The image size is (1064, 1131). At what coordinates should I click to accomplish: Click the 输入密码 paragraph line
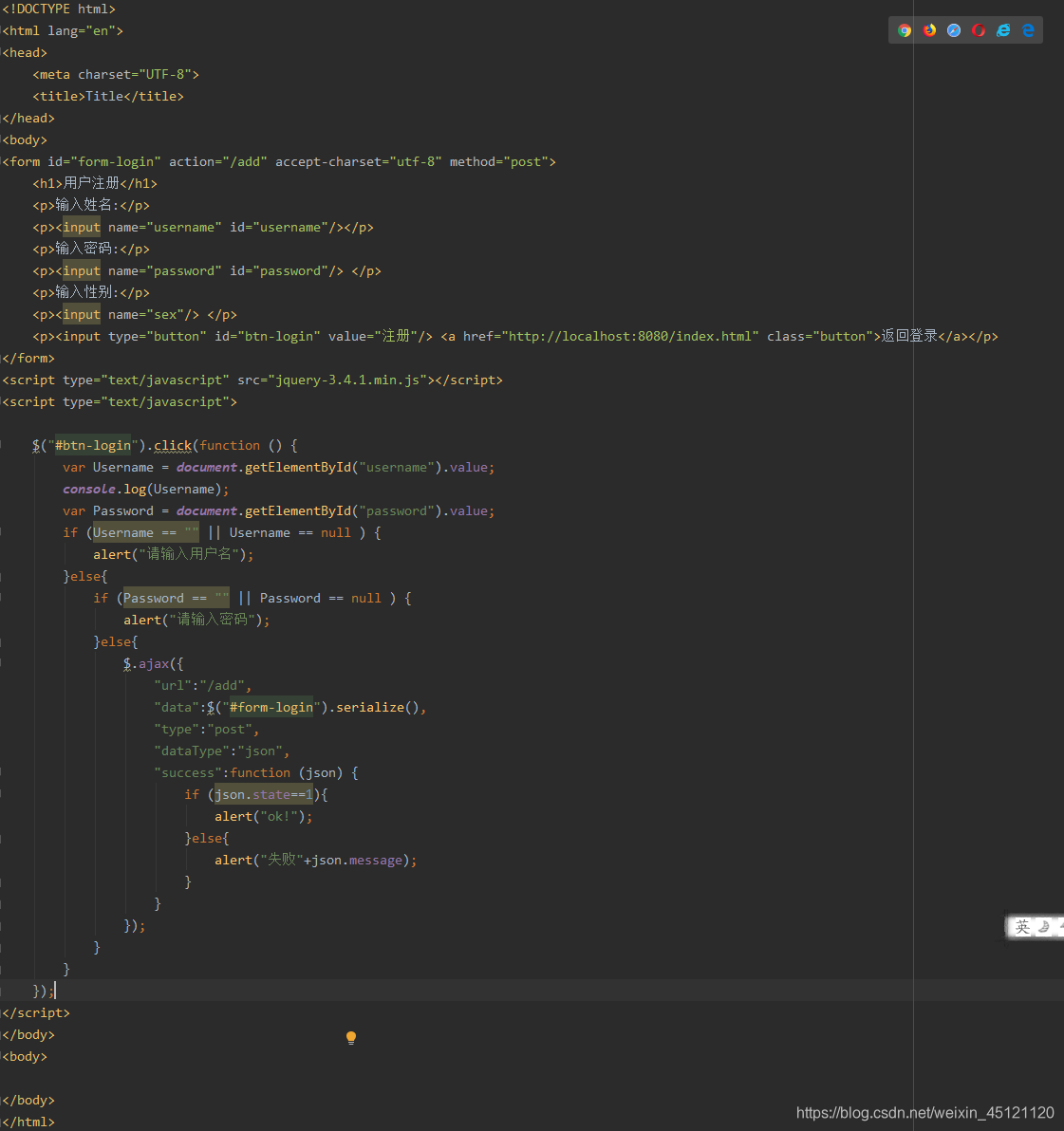pyautogui.click(x=91, y=249)
